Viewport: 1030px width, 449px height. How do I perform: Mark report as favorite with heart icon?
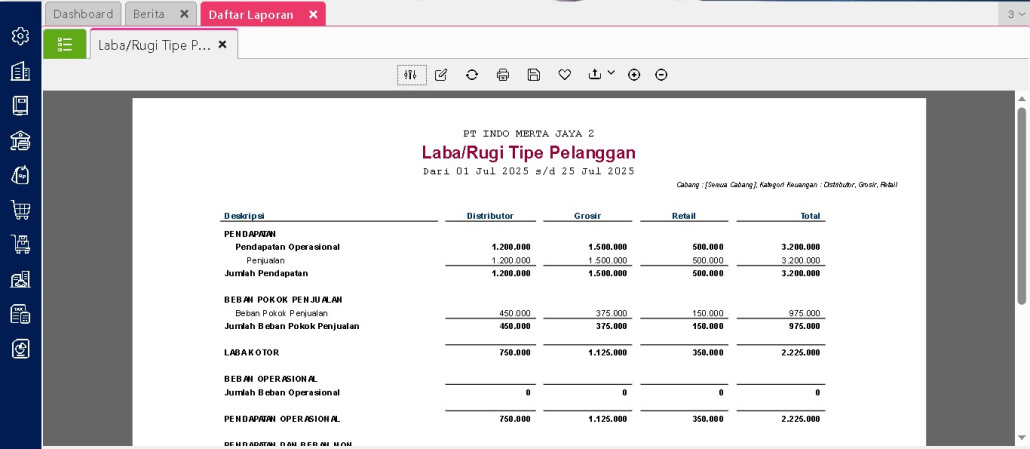click(x=565, y=75)
